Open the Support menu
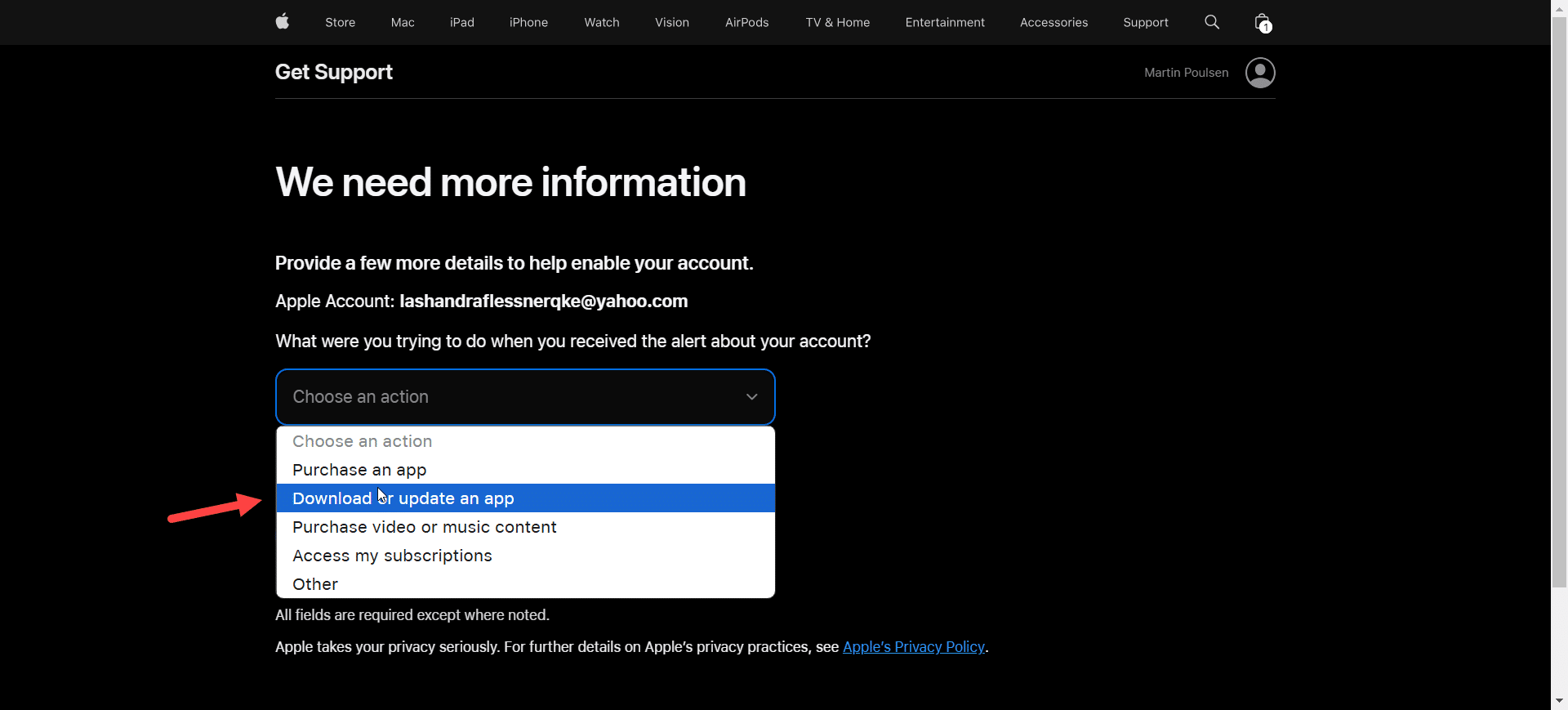The width and height of the screenshot is (1568, 710). coord(1146,22)
